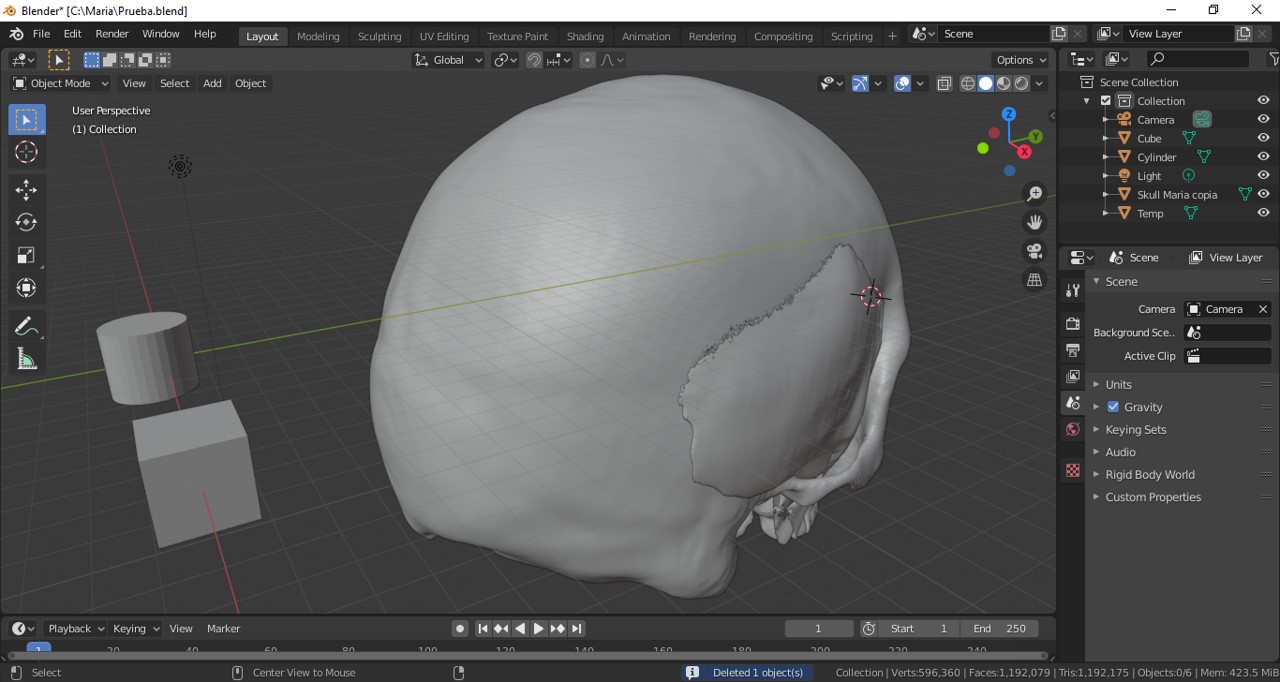Hide Skull Maria copia in outliner
This screenshot has height=682, width=1280.
[x=1263, y=194]
